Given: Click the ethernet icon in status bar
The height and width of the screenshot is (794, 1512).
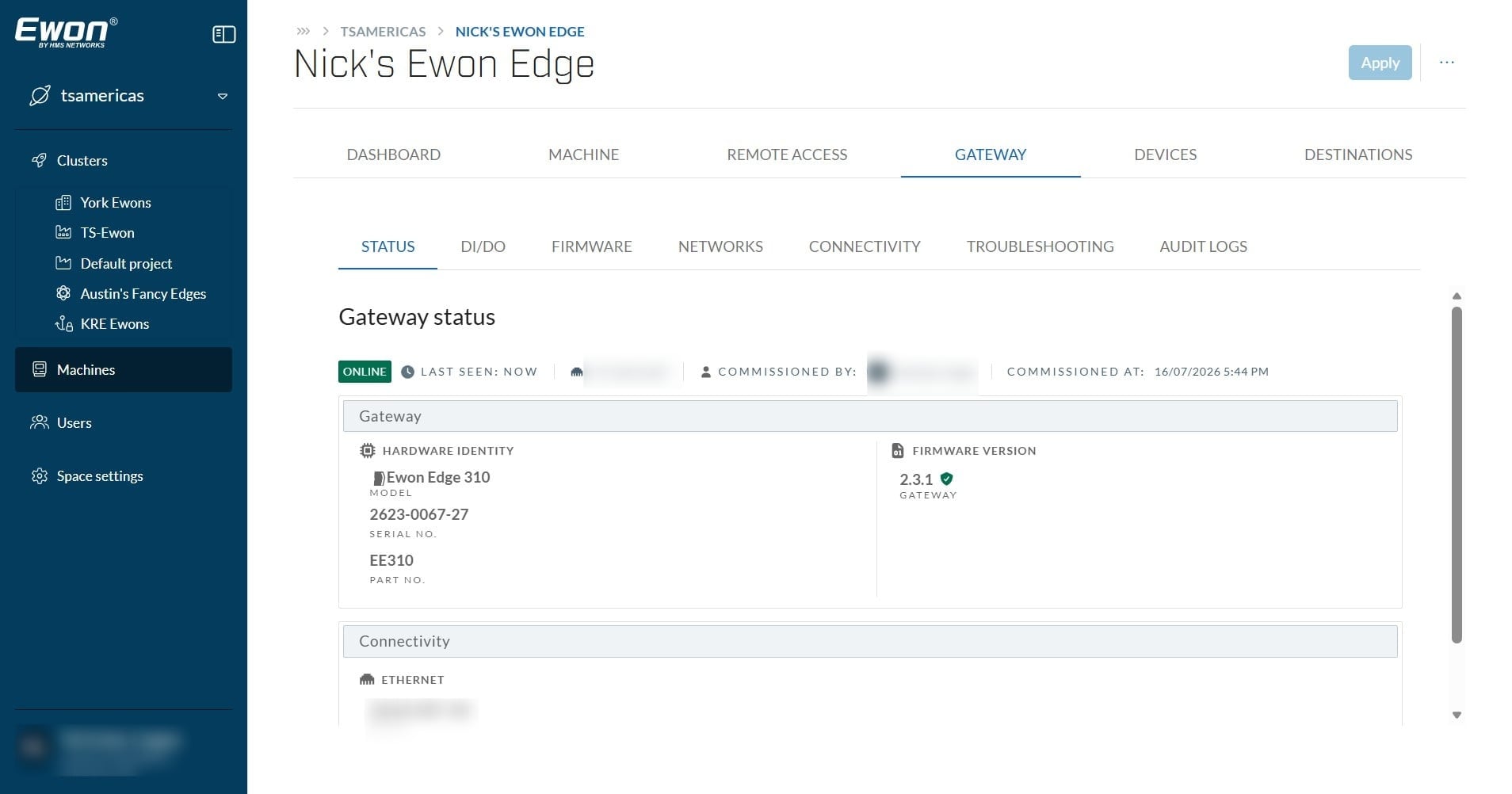Looking at the screenshot, I should pos(577,372).
